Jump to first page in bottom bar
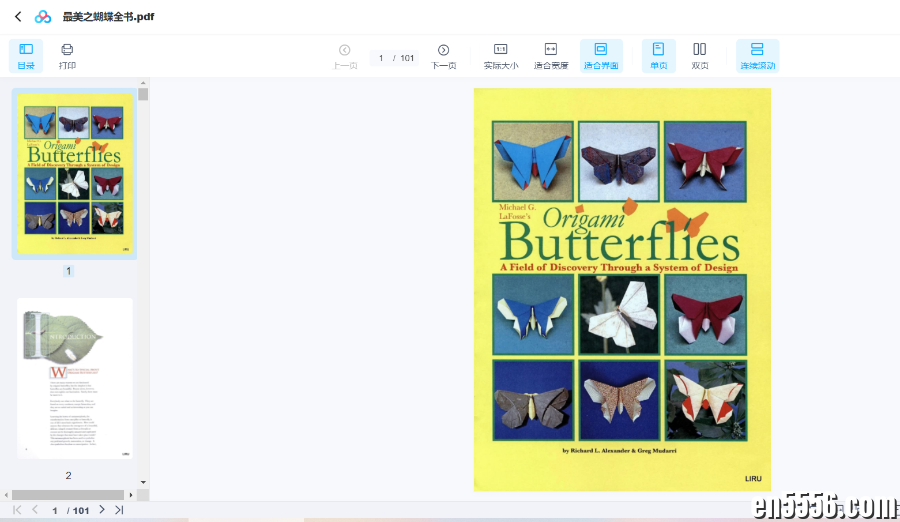 tap(17, 509)
